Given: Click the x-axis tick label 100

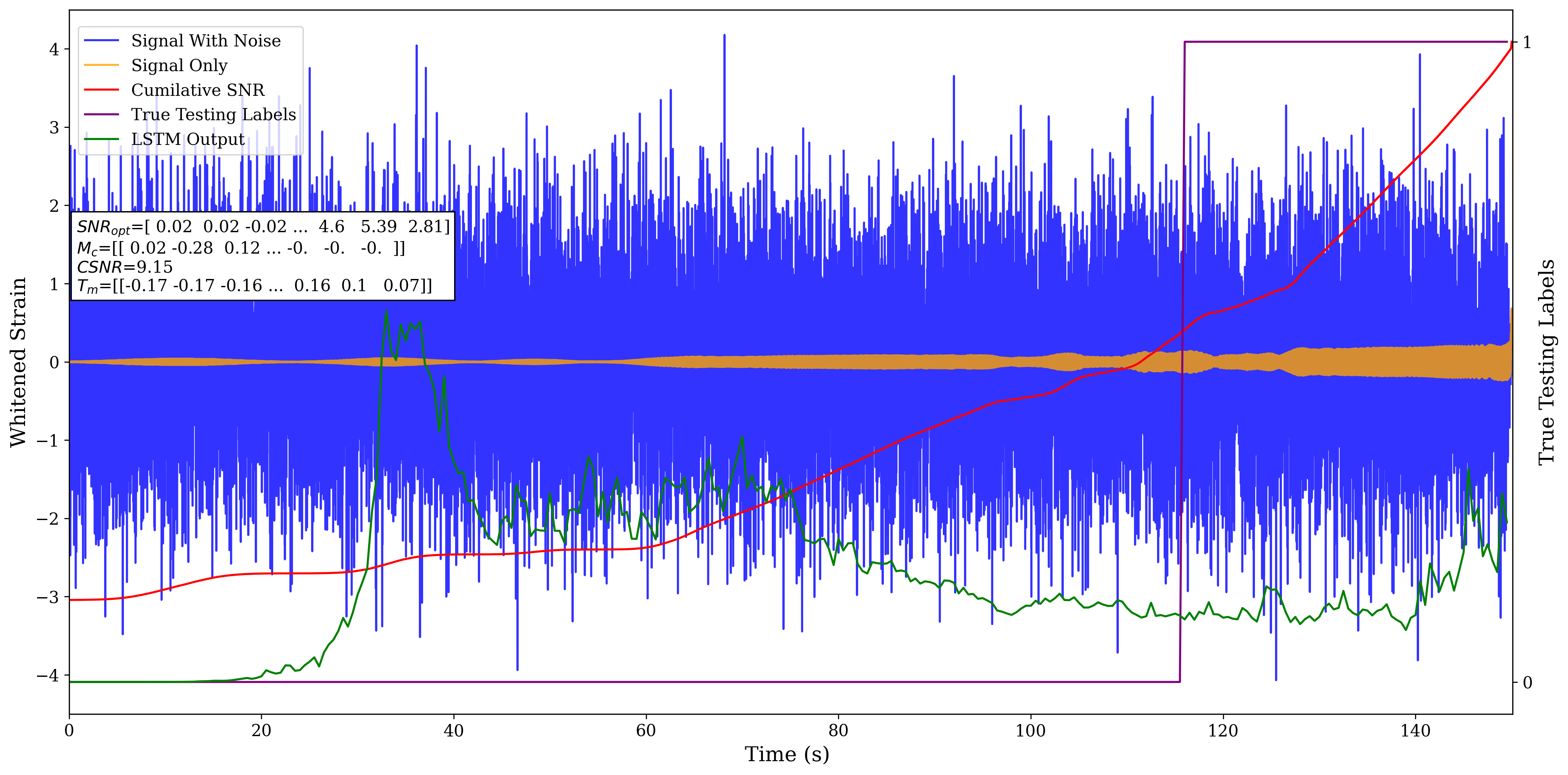Looking at the screenshot, I should click(x=1031, y=730).
